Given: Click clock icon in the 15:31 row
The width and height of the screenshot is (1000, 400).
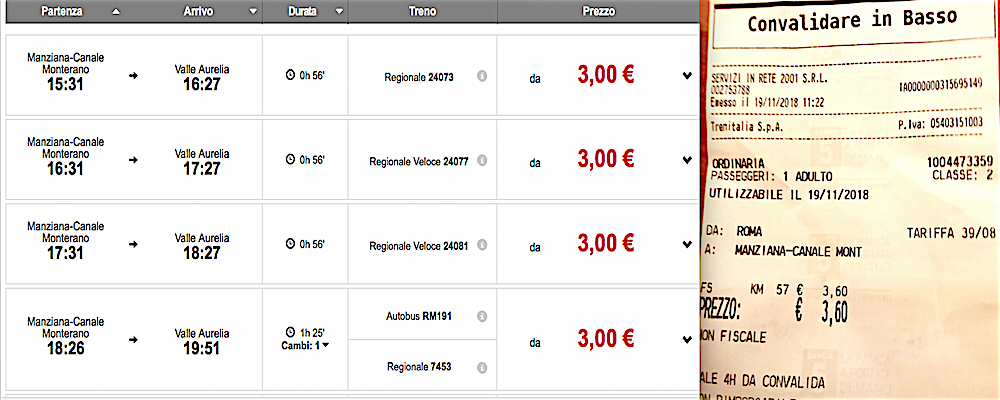Looking at the screenshot, I should (x=291, y=75).
